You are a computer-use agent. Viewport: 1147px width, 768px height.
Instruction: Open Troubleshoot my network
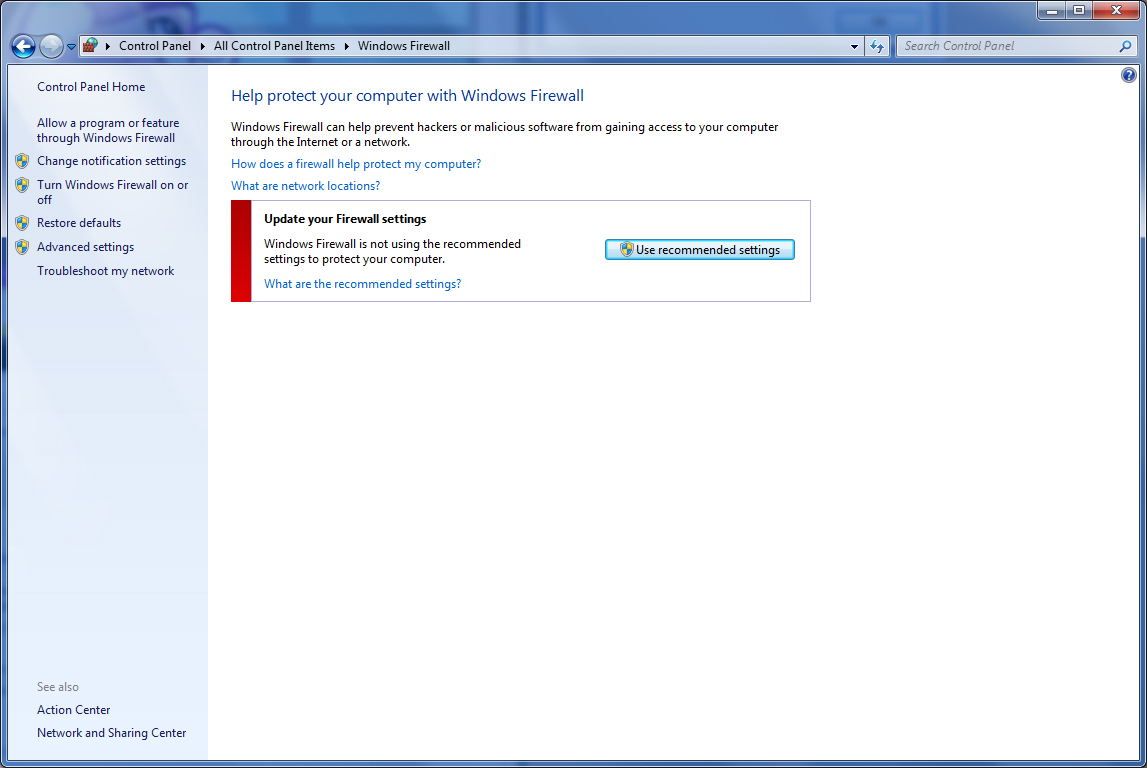(105, 271)
